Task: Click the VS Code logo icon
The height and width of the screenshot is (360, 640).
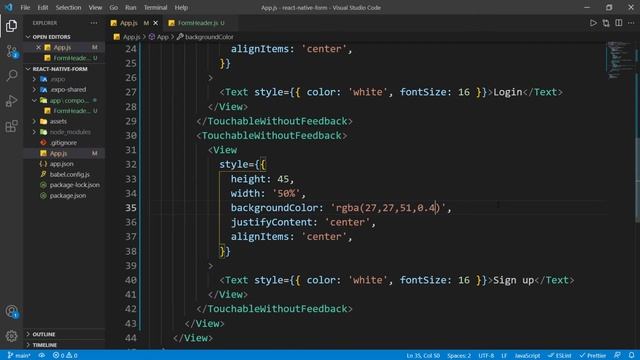Action: (9, 7)
